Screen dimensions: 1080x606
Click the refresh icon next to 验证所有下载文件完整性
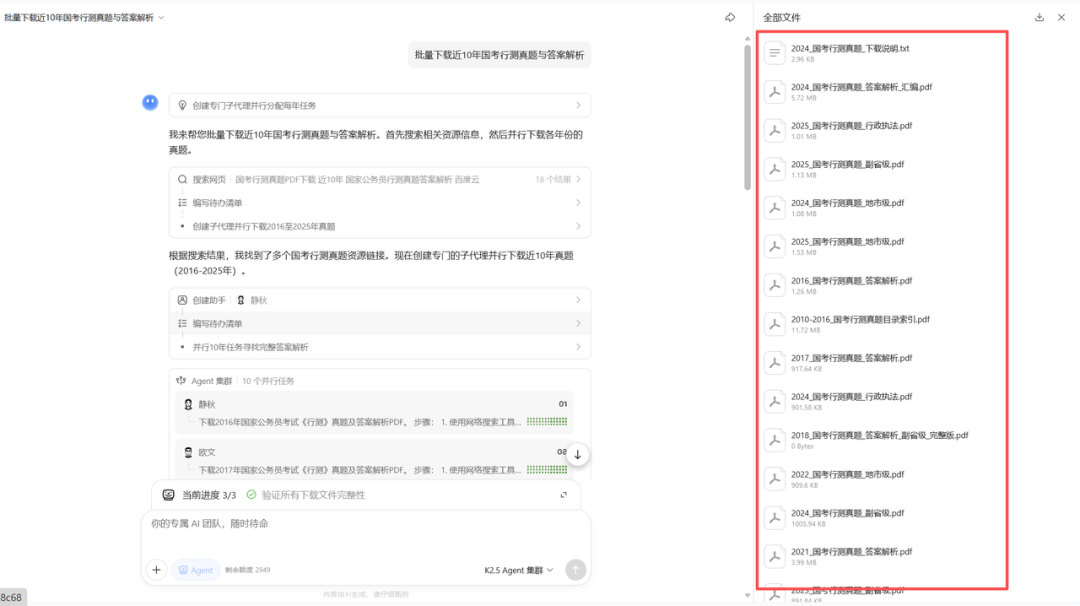[565, 495]
